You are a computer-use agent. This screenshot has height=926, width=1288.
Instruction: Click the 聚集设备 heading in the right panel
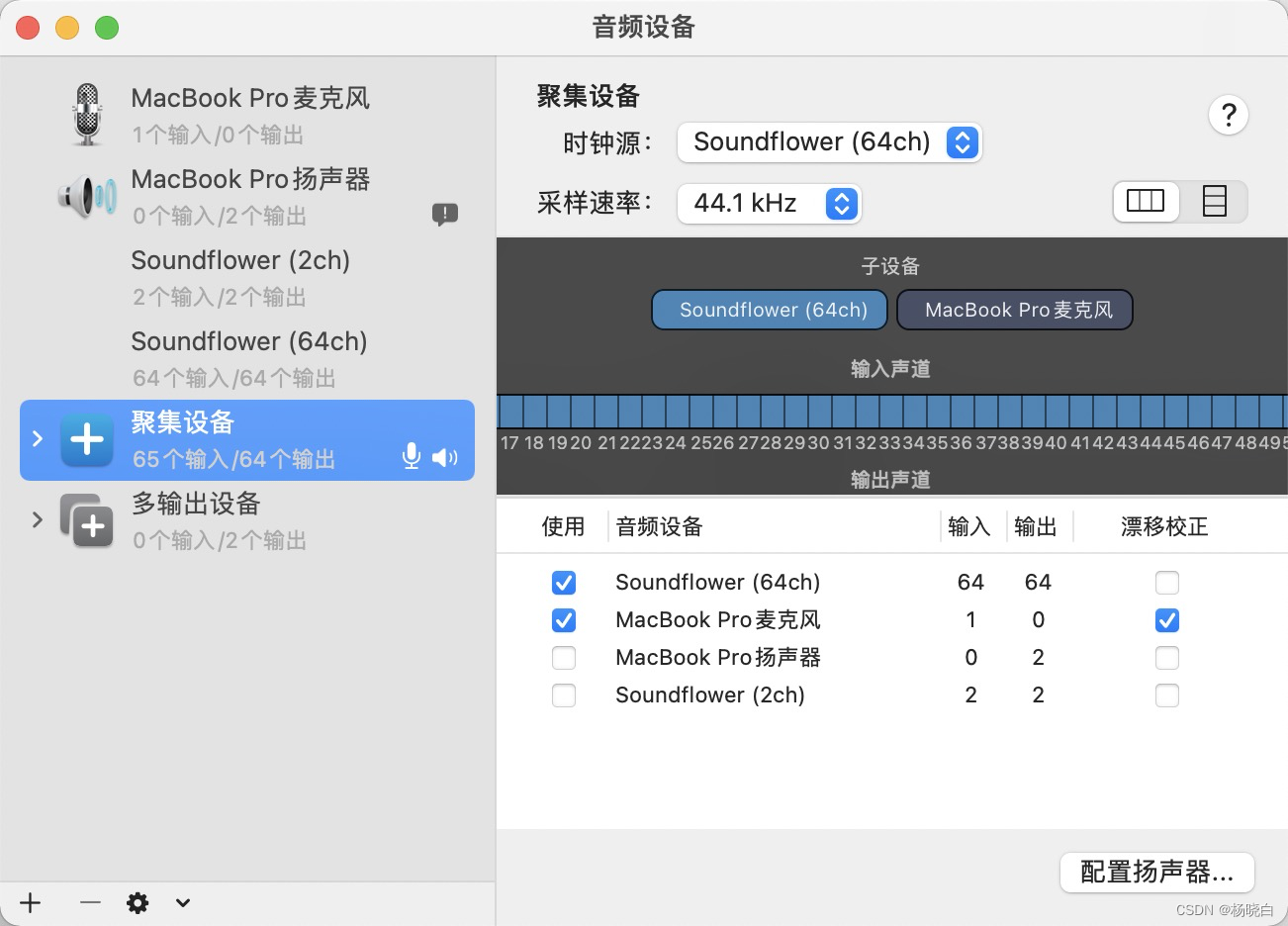(x=589, y=96)
